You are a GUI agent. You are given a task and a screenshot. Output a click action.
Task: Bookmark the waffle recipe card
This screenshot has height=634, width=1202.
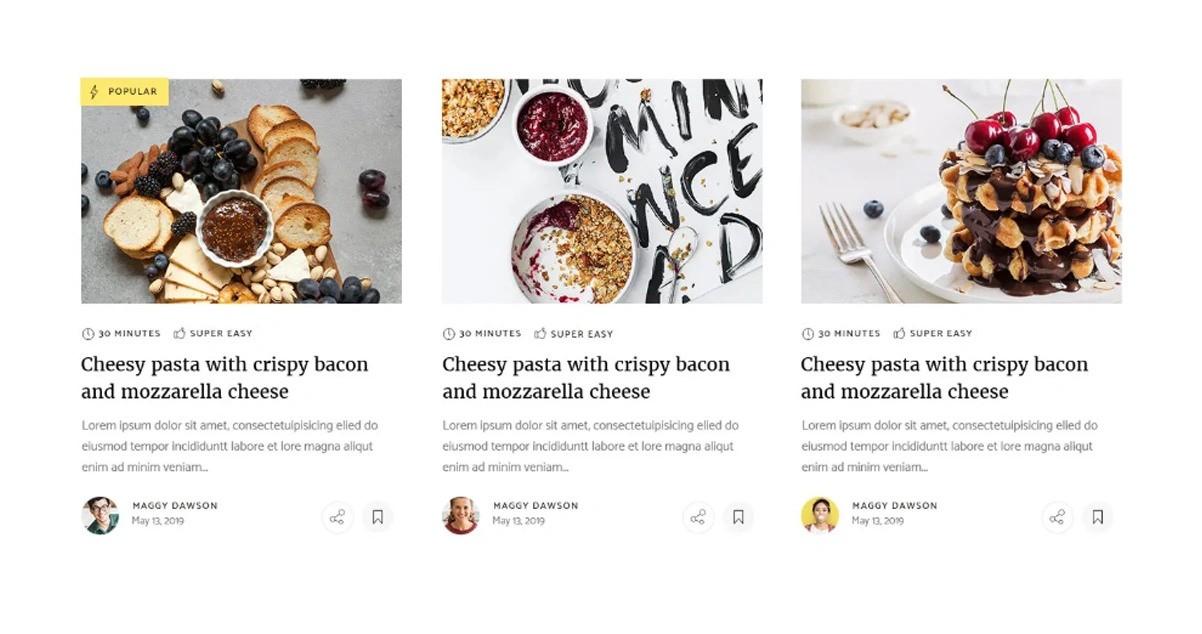(1097, 517)
